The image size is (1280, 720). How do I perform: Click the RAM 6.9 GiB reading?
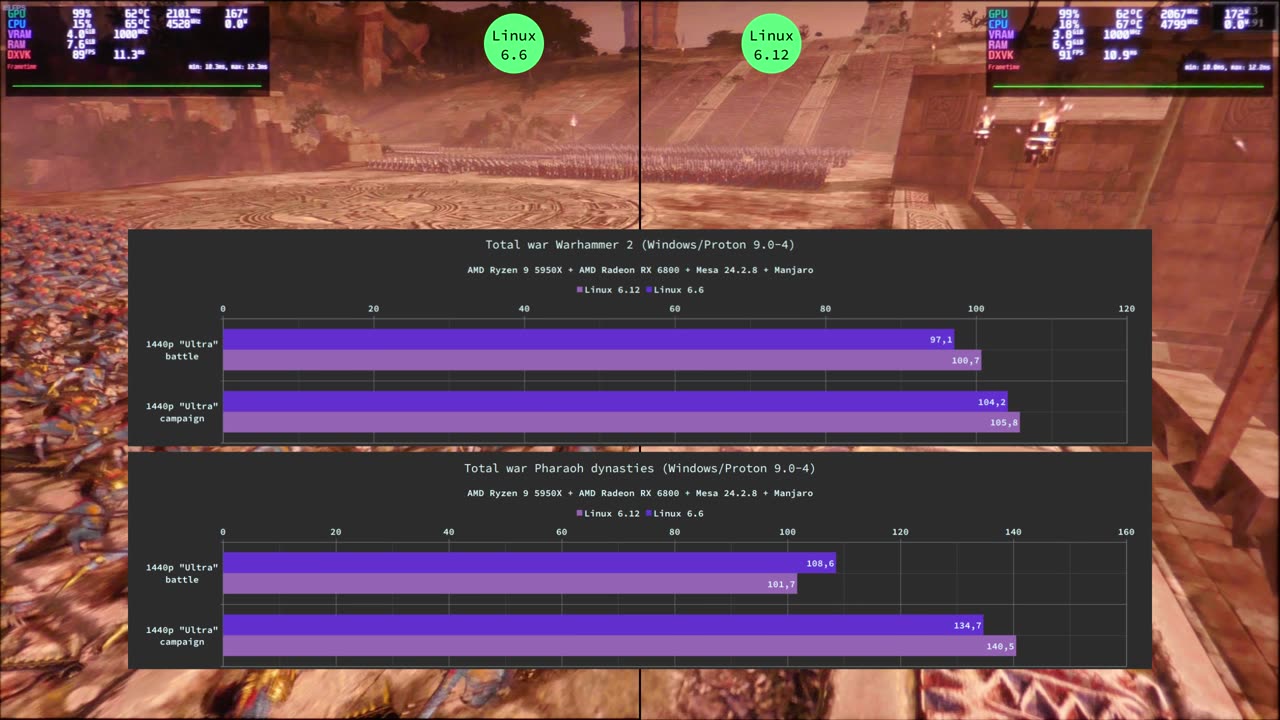[x=1068, y=45]
